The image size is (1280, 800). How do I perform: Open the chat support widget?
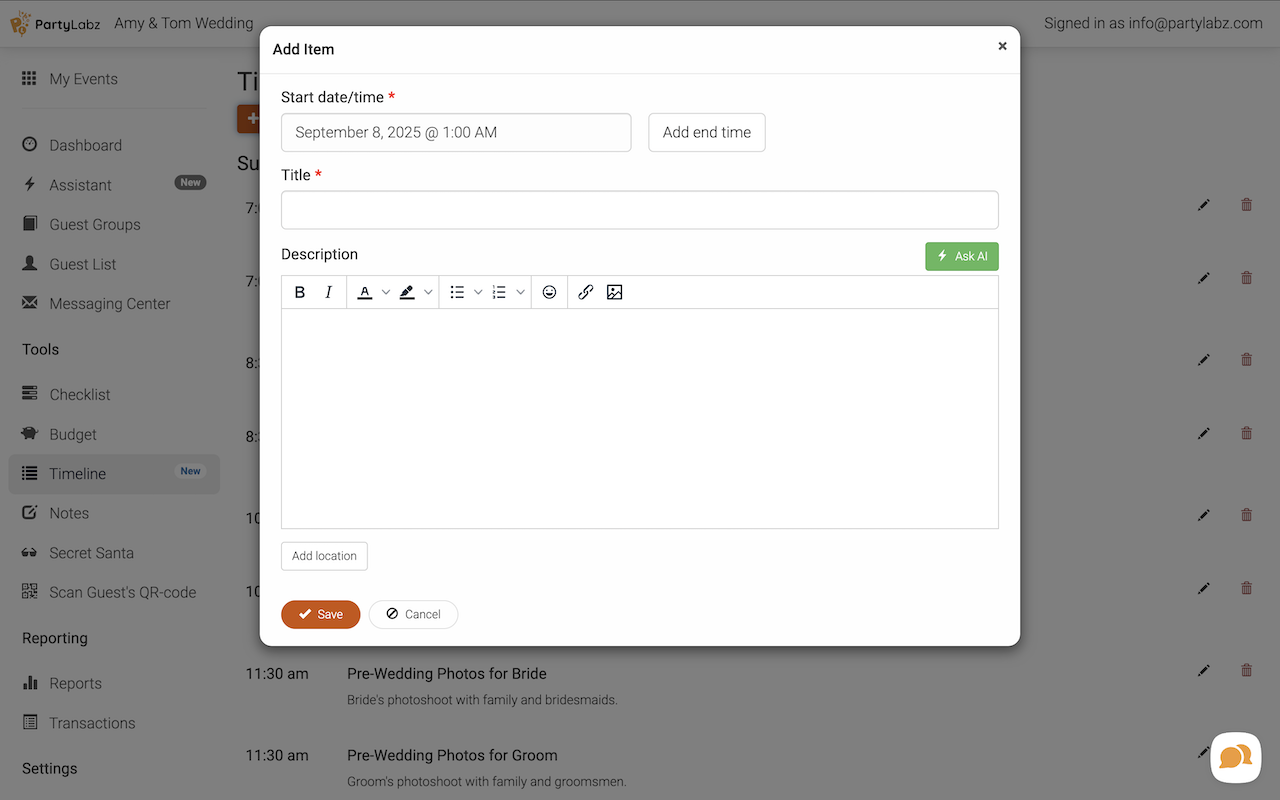point(1235,757)
